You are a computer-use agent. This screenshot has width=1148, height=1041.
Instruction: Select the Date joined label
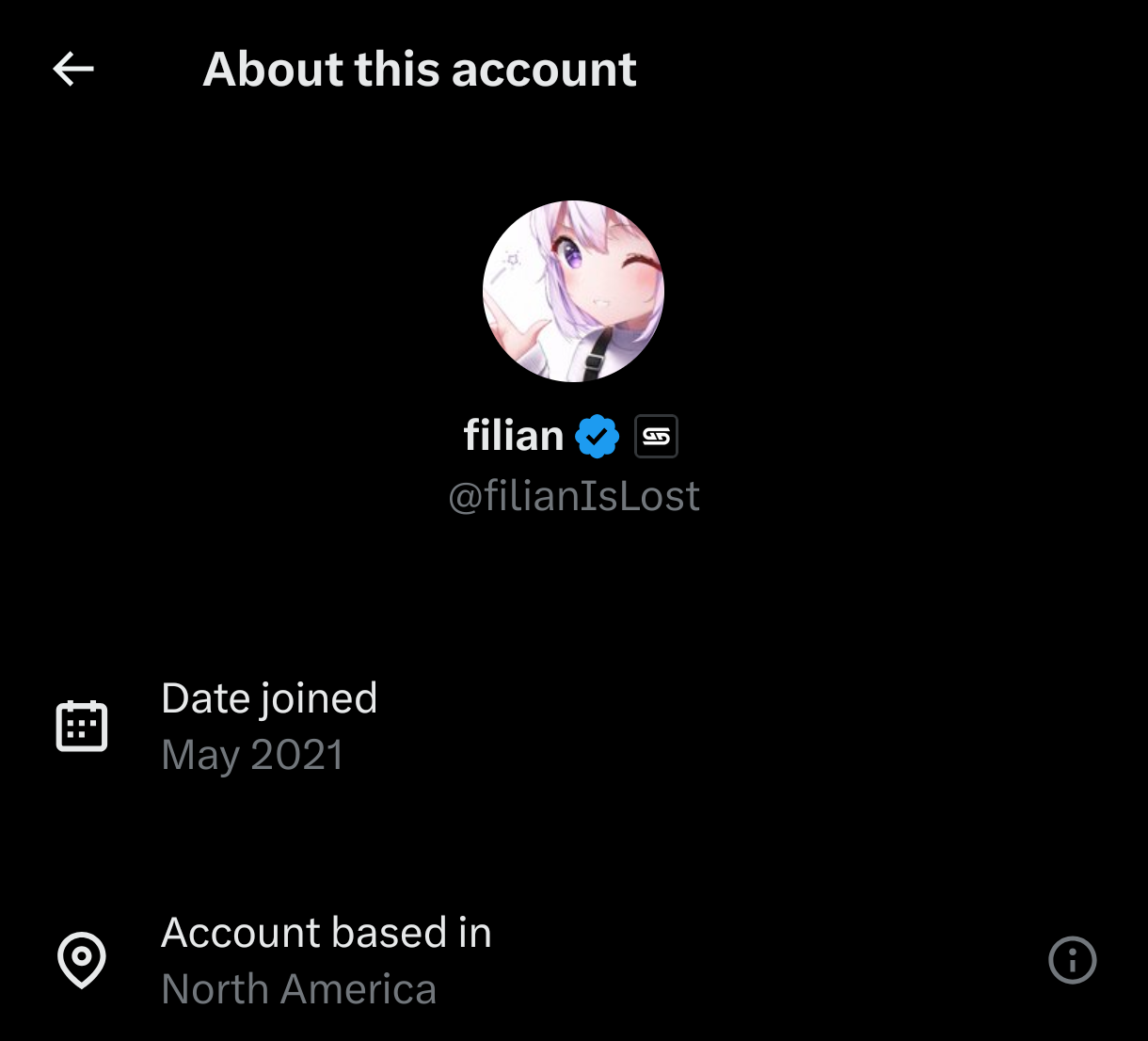pos(269,698)
